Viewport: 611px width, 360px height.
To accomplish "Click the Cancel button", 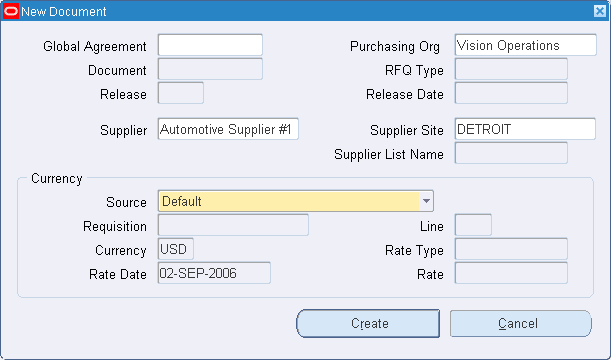I will click(521, 323).
